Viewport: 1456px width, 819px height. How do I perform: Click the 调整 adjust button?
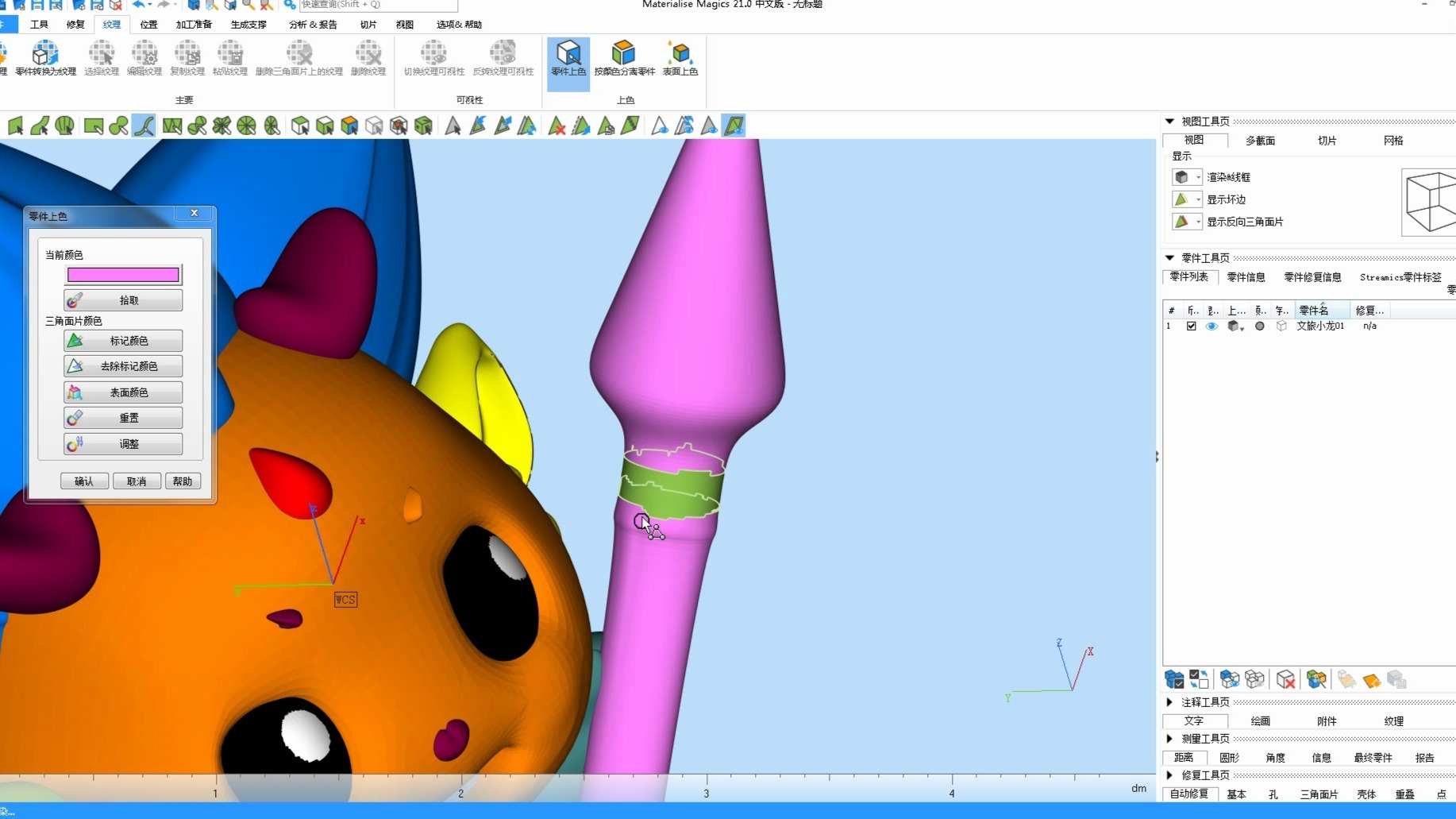pos(123,444)
